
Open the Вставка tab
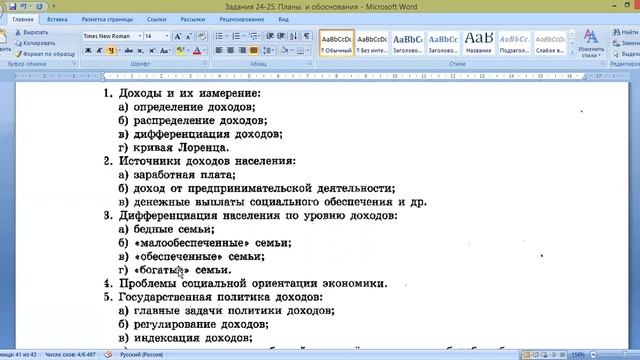tap(57, 19)
